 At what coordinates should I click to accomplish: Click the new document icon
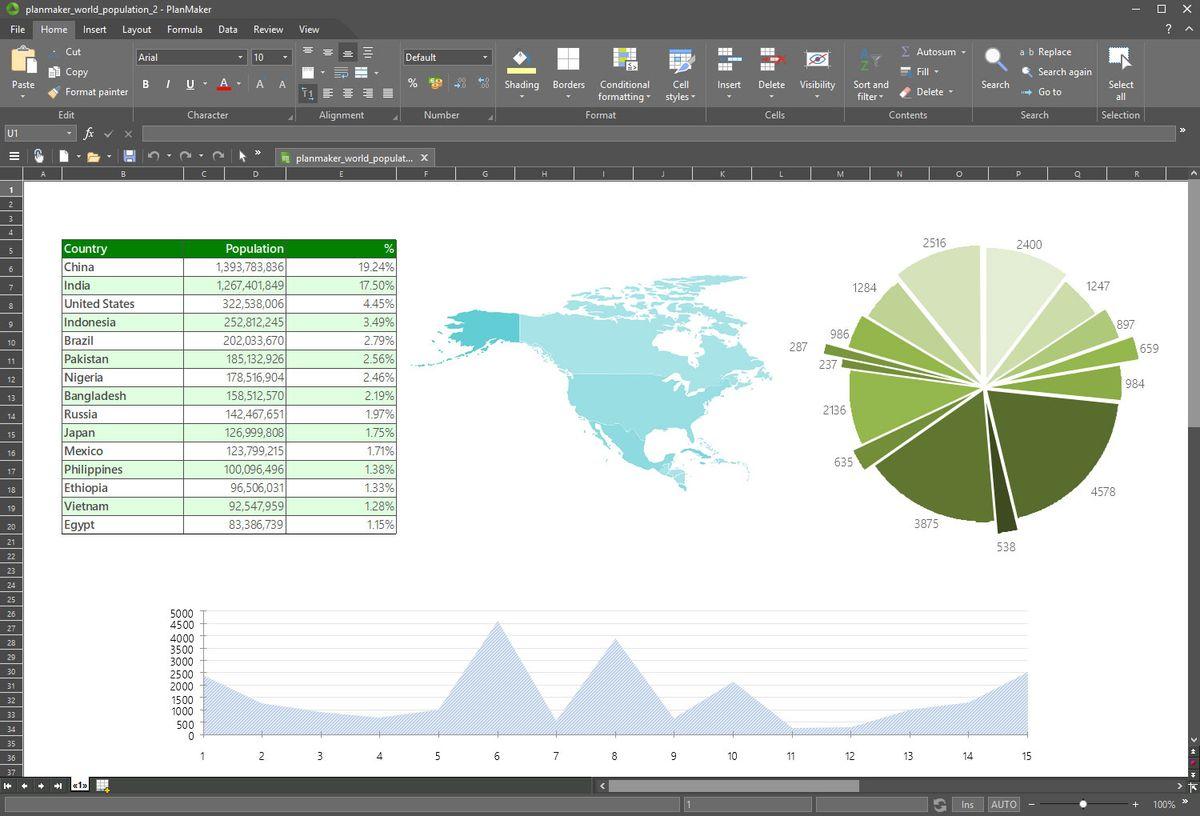[63, 156]
